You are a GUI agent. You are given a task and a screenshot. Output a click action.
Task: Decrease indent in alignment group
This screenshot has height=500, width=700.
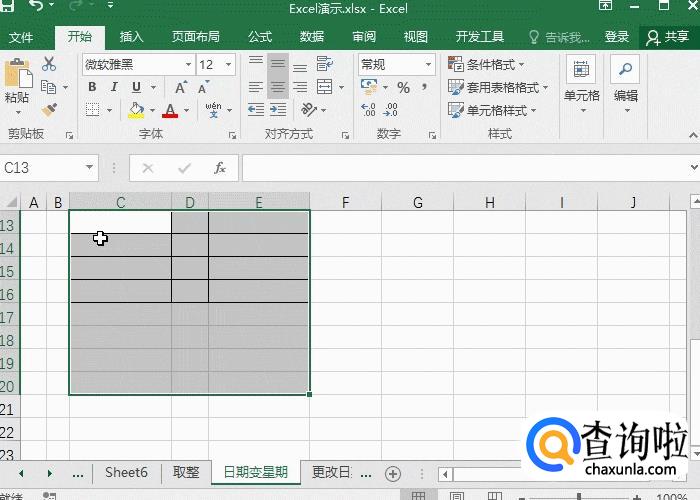coord(256,109)
